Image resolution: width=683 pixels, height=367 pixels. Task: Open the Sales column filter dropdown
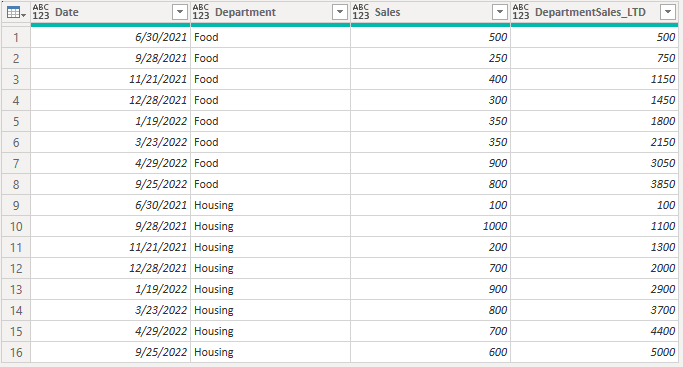click(x=500, y=12)
